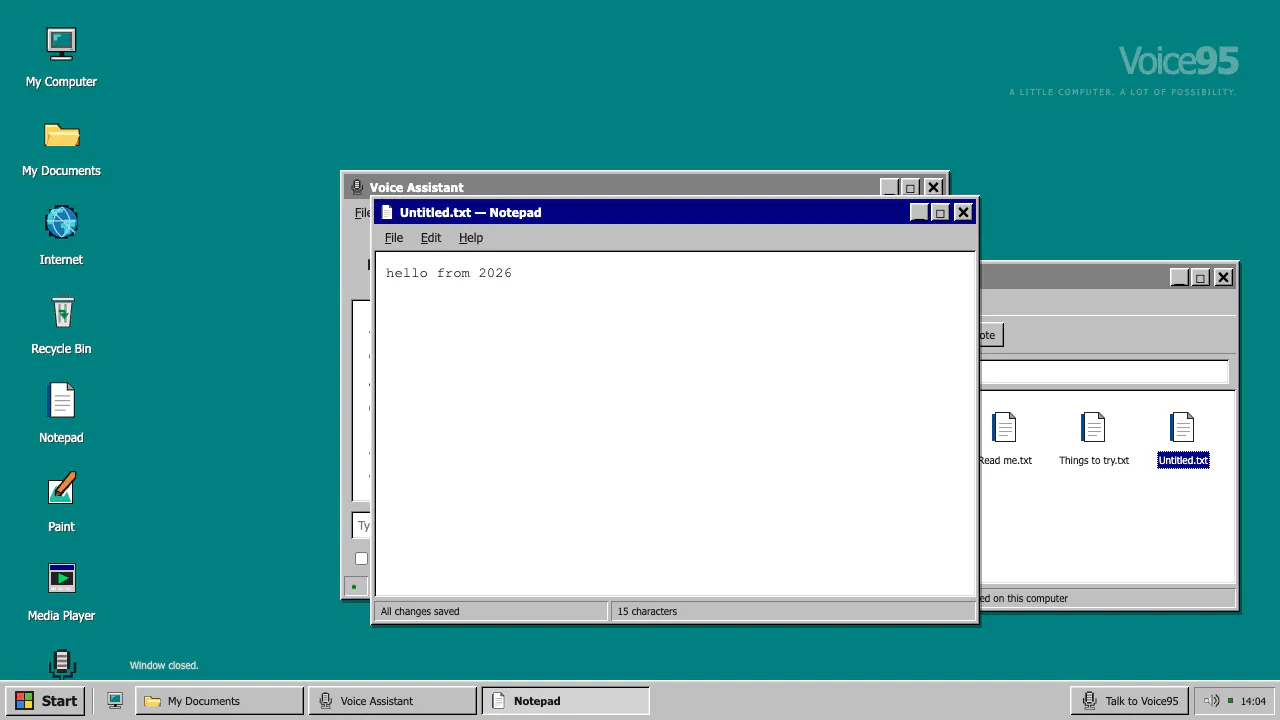Minimize the Voice Assistant window

click(x=889, y=187)
